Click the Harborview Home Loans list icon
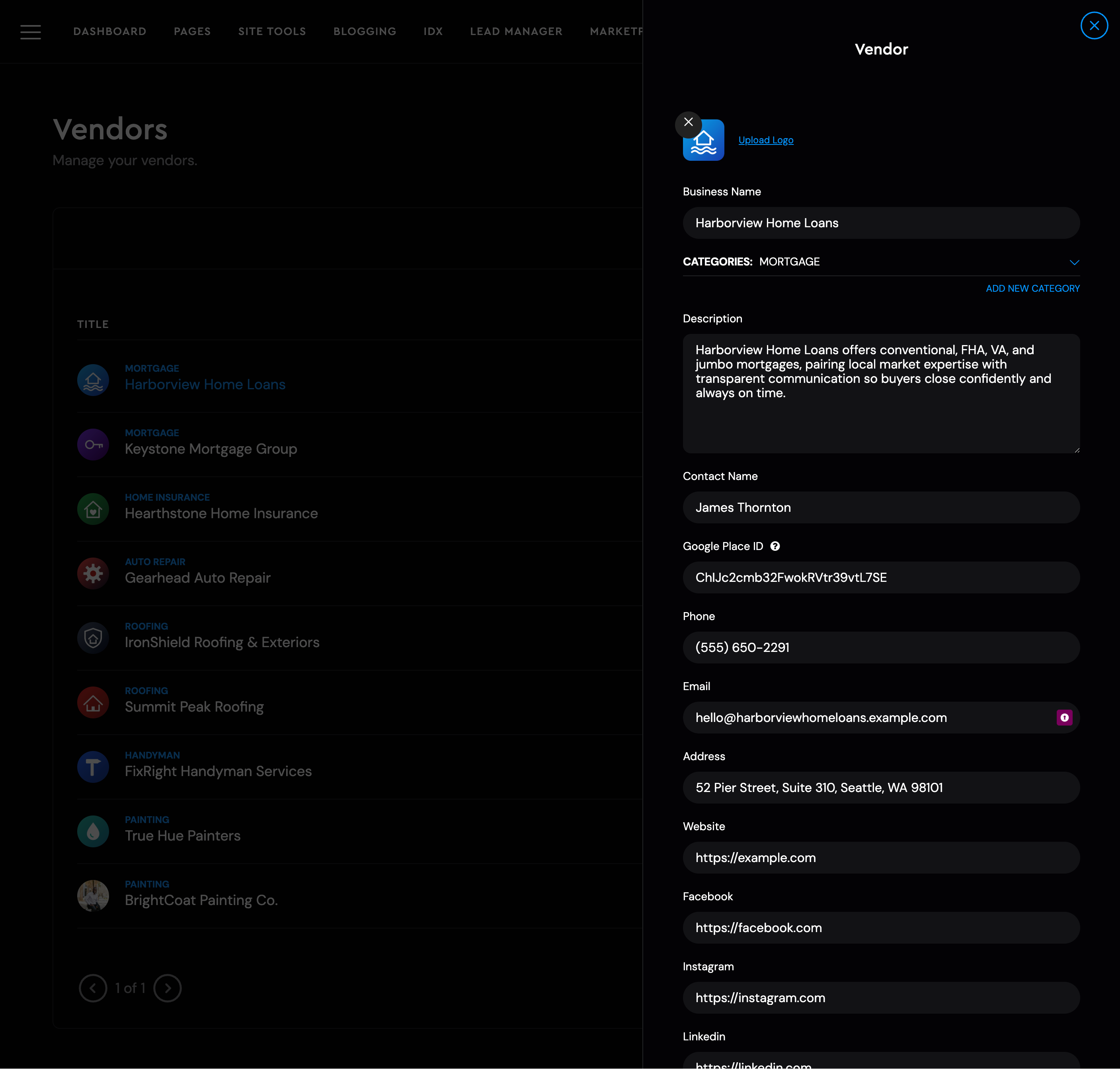 point(93,380)
